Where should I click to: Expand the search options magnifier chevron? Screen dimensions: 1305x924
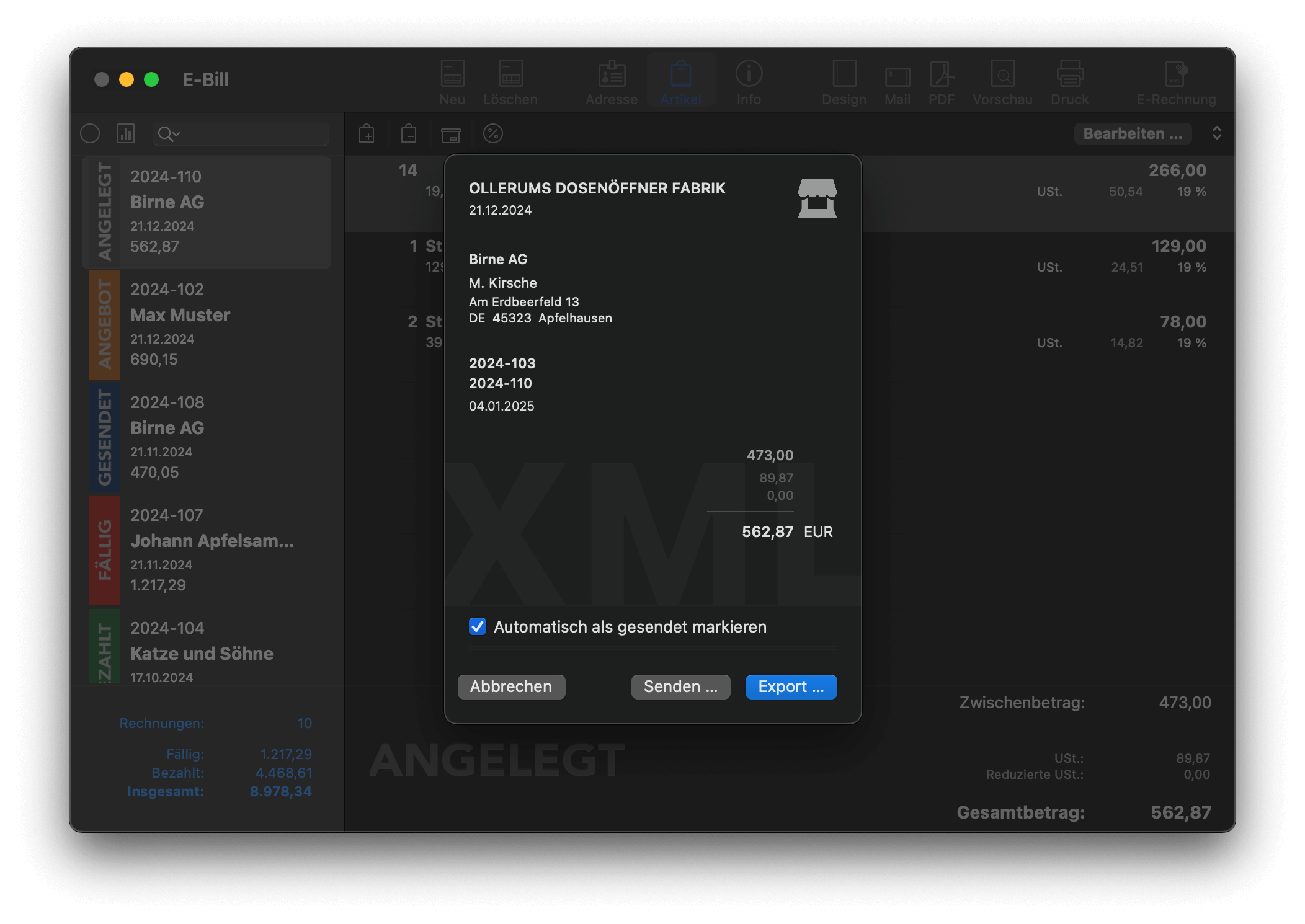[168, 134]
